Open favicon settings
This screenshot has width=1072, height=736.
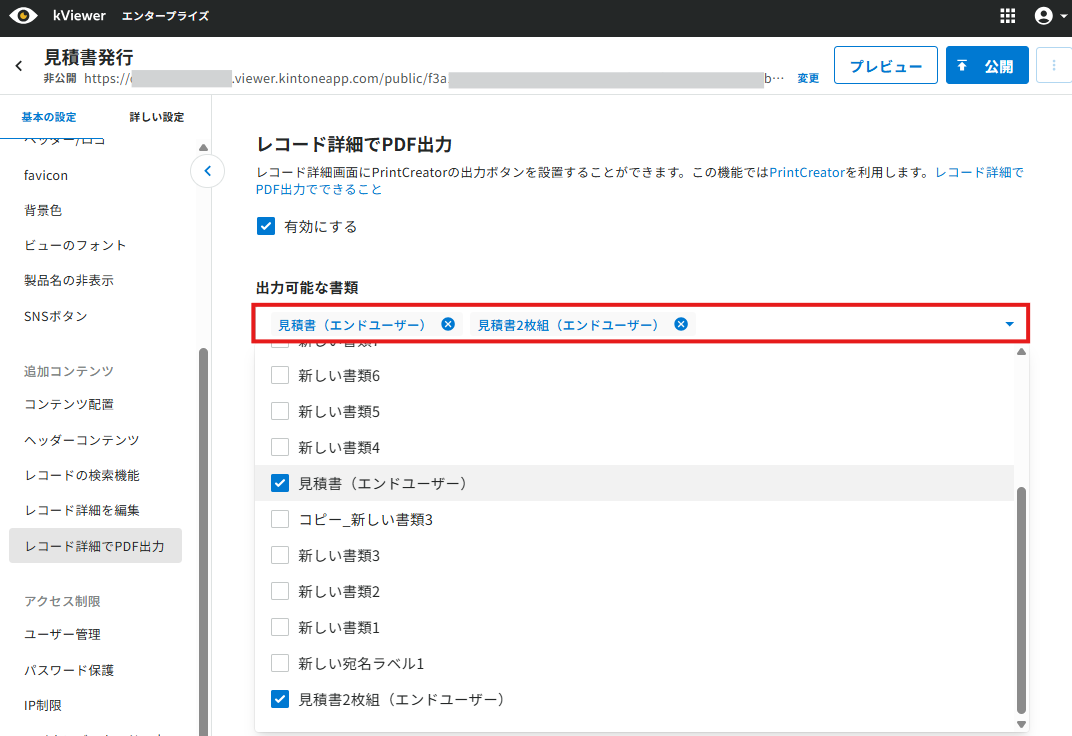(46, 175)
